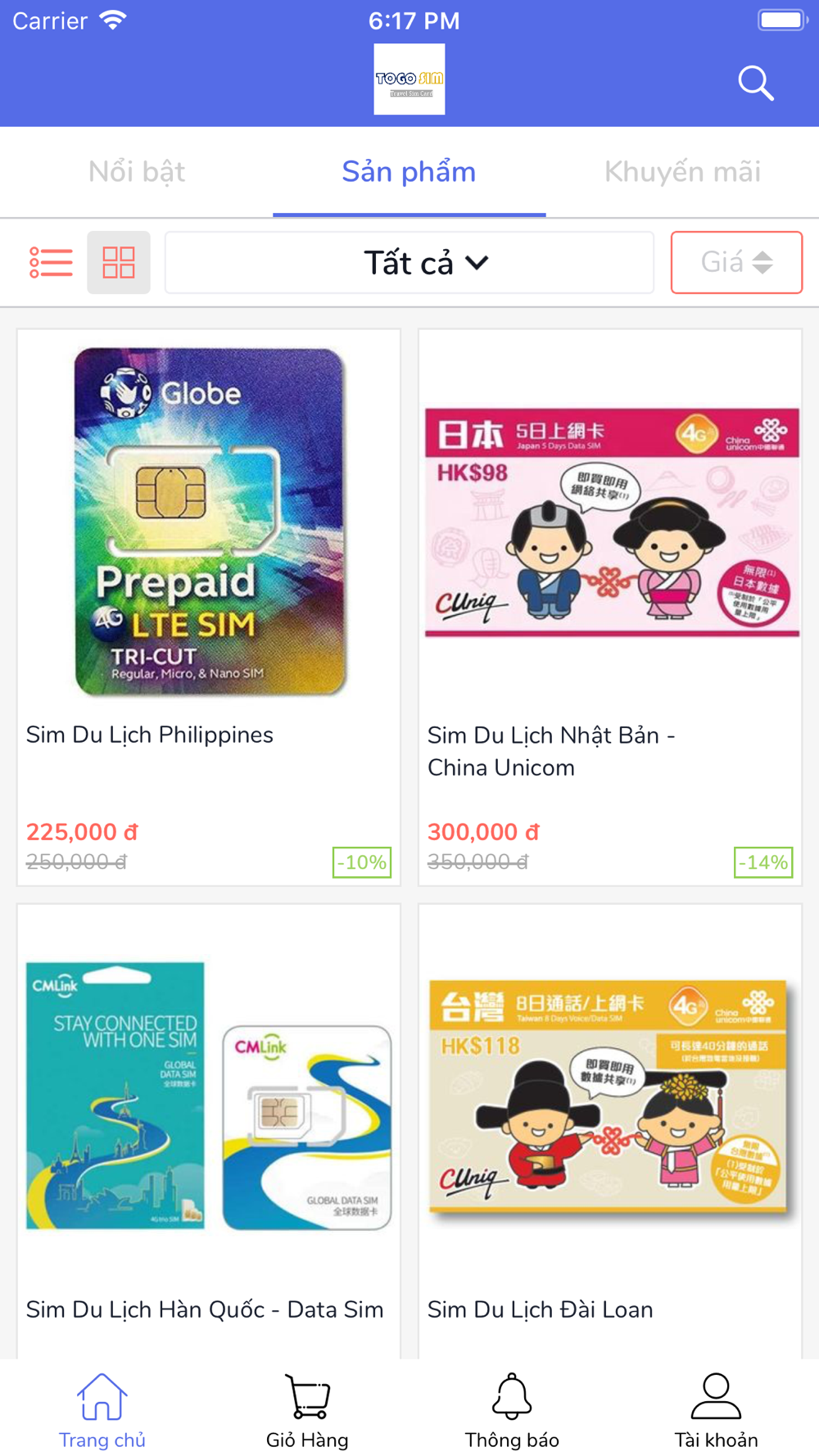Tap the TOGO SIM logo
Image resolution: width=819 pixels, height=1456 pixels.
click(x=409, y=79)
